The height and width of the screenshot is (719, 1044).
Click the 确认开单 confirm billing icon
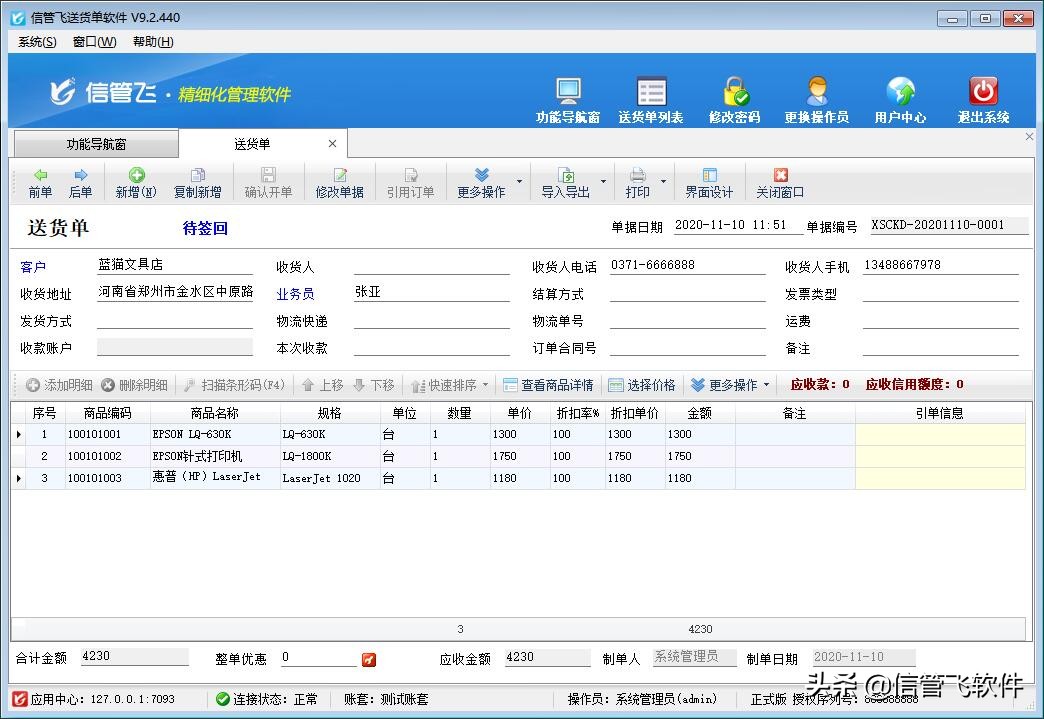click(x=268, y=182)
